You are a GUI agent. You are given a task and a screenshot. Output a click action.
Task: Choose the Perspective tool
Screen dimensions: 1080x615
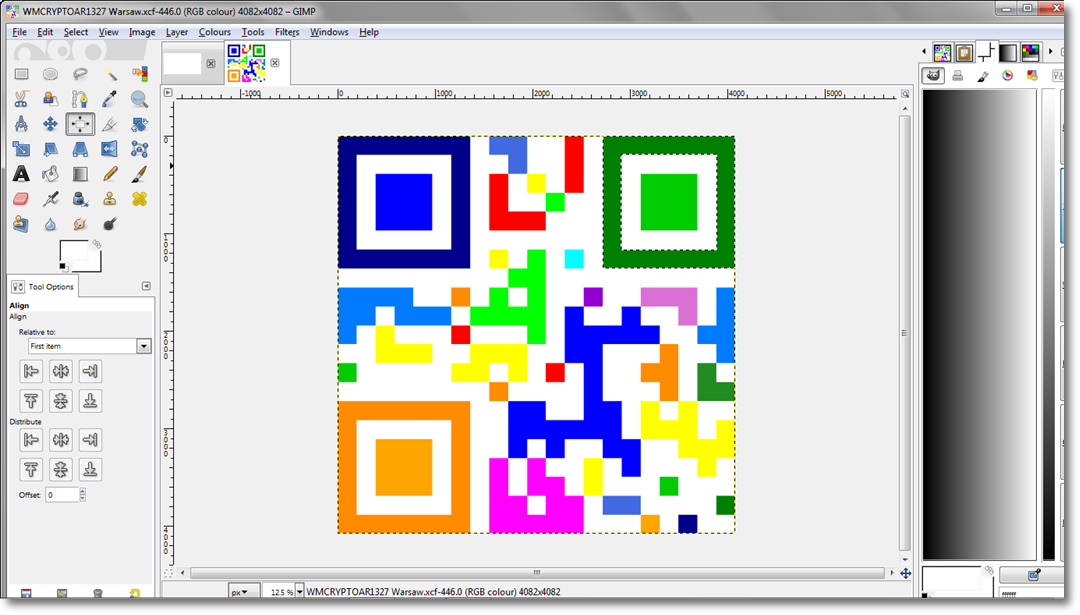[x=80, y=149]
